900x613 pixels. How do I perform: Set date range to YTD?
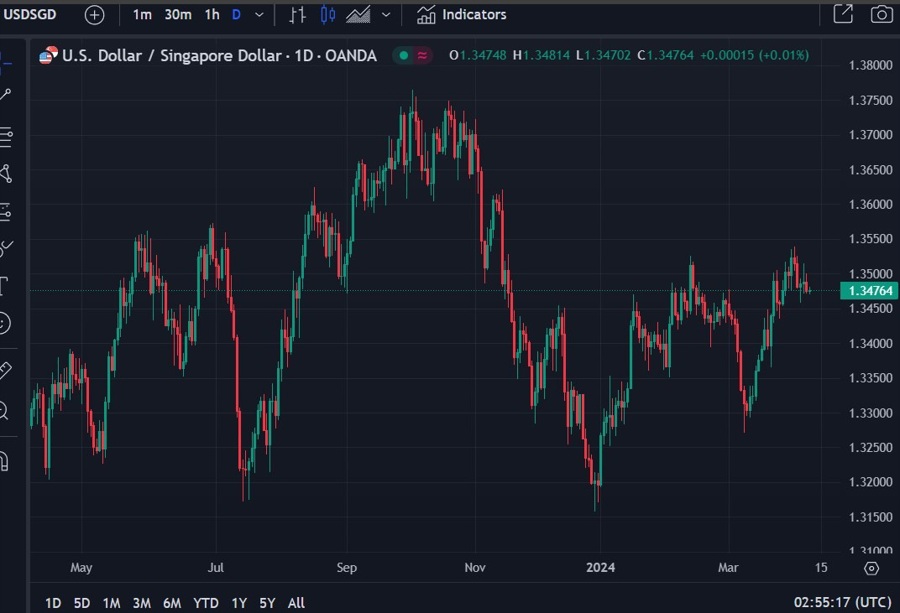pos(205,603)
